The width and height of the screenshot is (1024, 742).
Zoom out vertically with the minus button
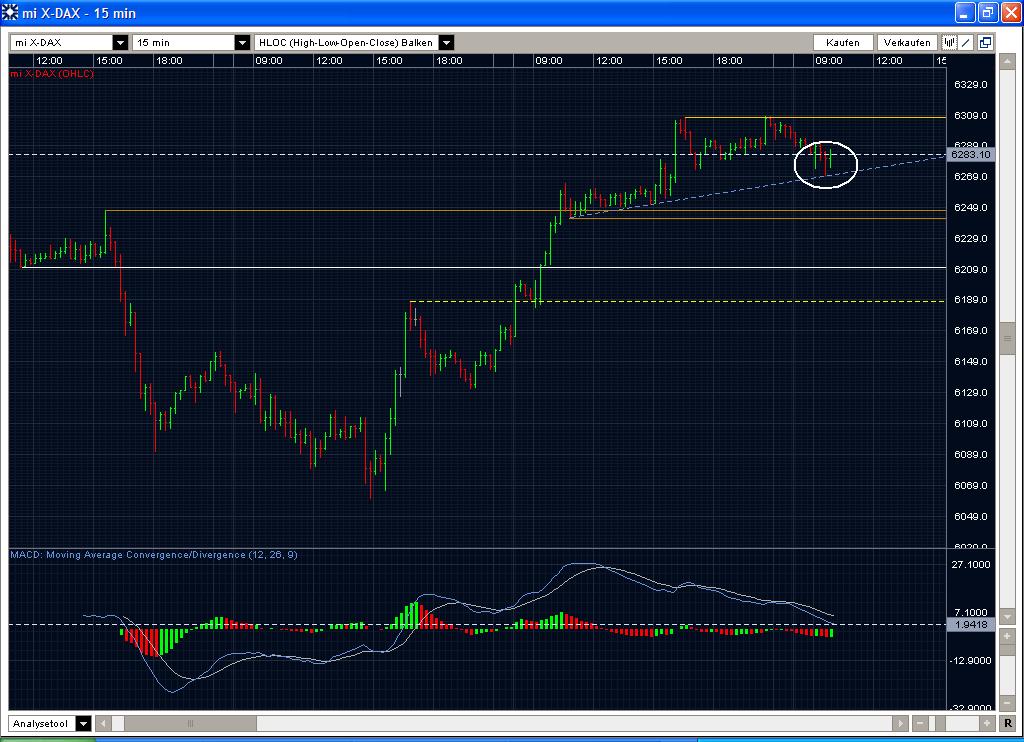(x=1007, y=703)
